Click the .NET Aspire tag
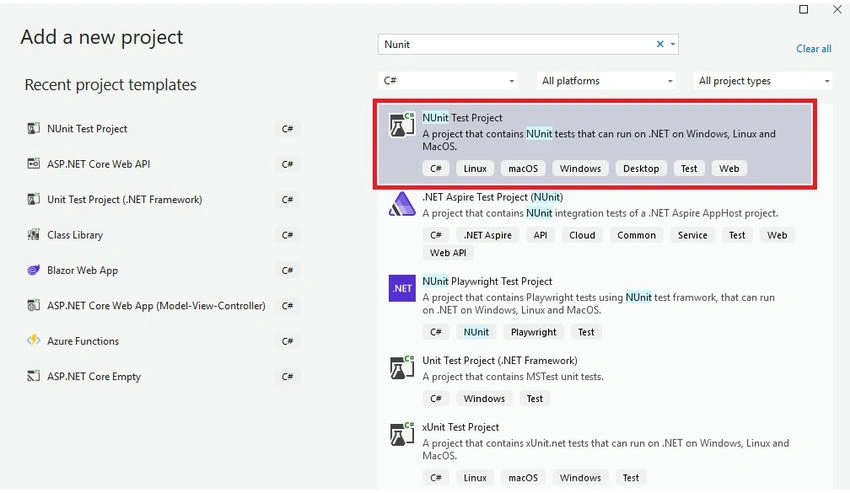850x493 pixels. [487, 235]
